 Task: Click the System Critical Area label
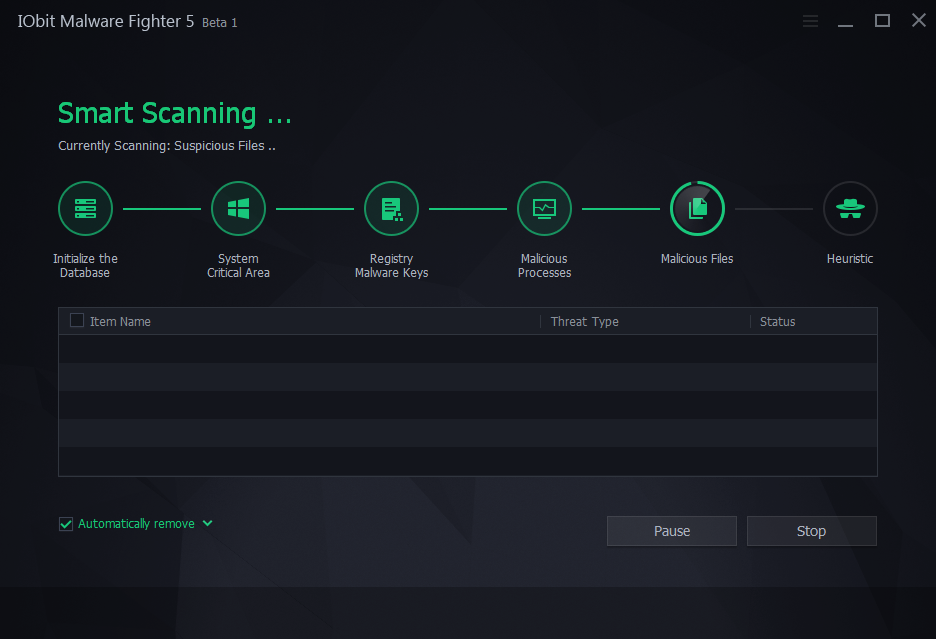(x=238, y=266)
